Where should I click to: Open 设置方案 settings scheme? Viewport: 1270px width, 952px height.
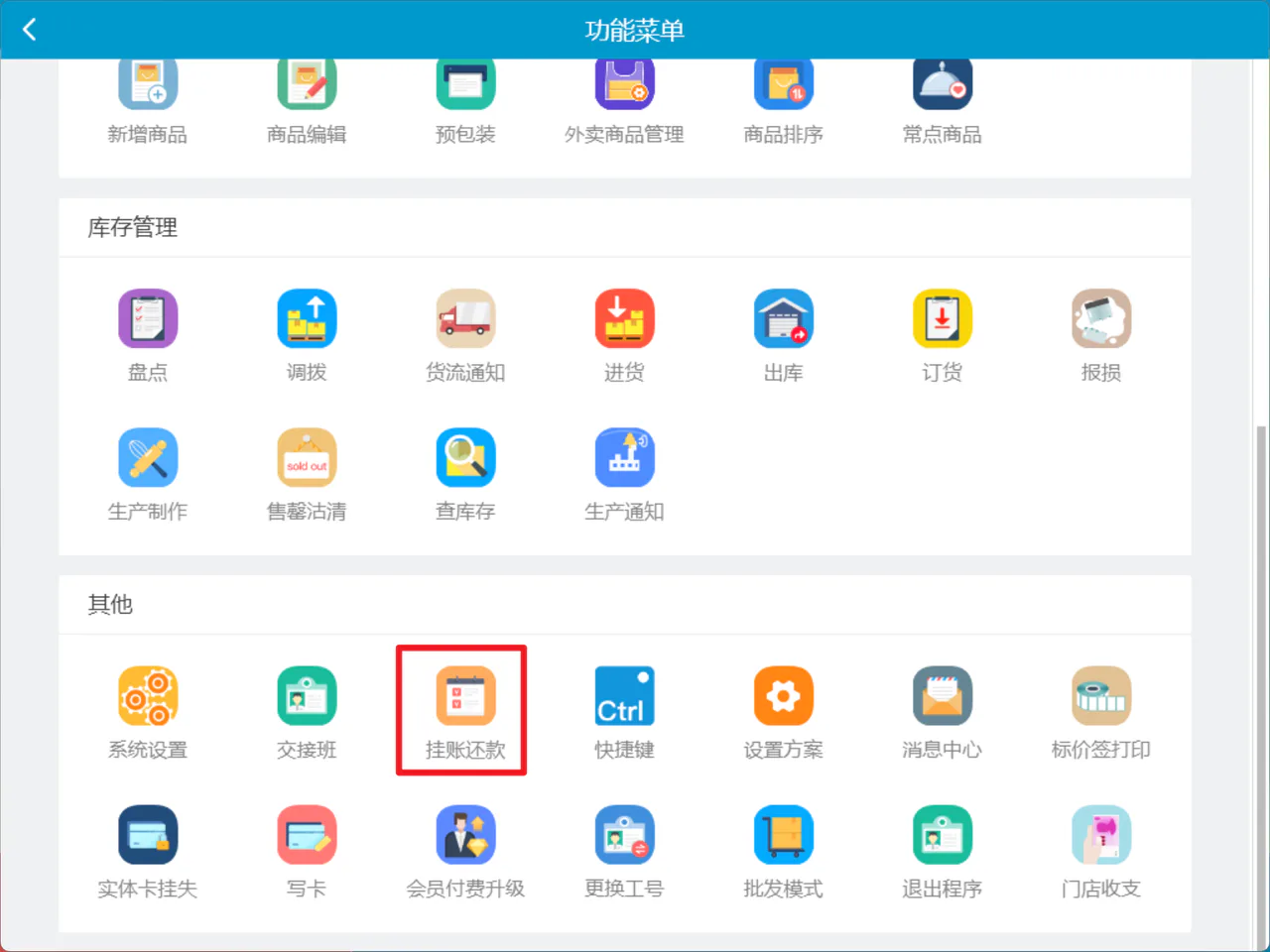coord(783,713)
